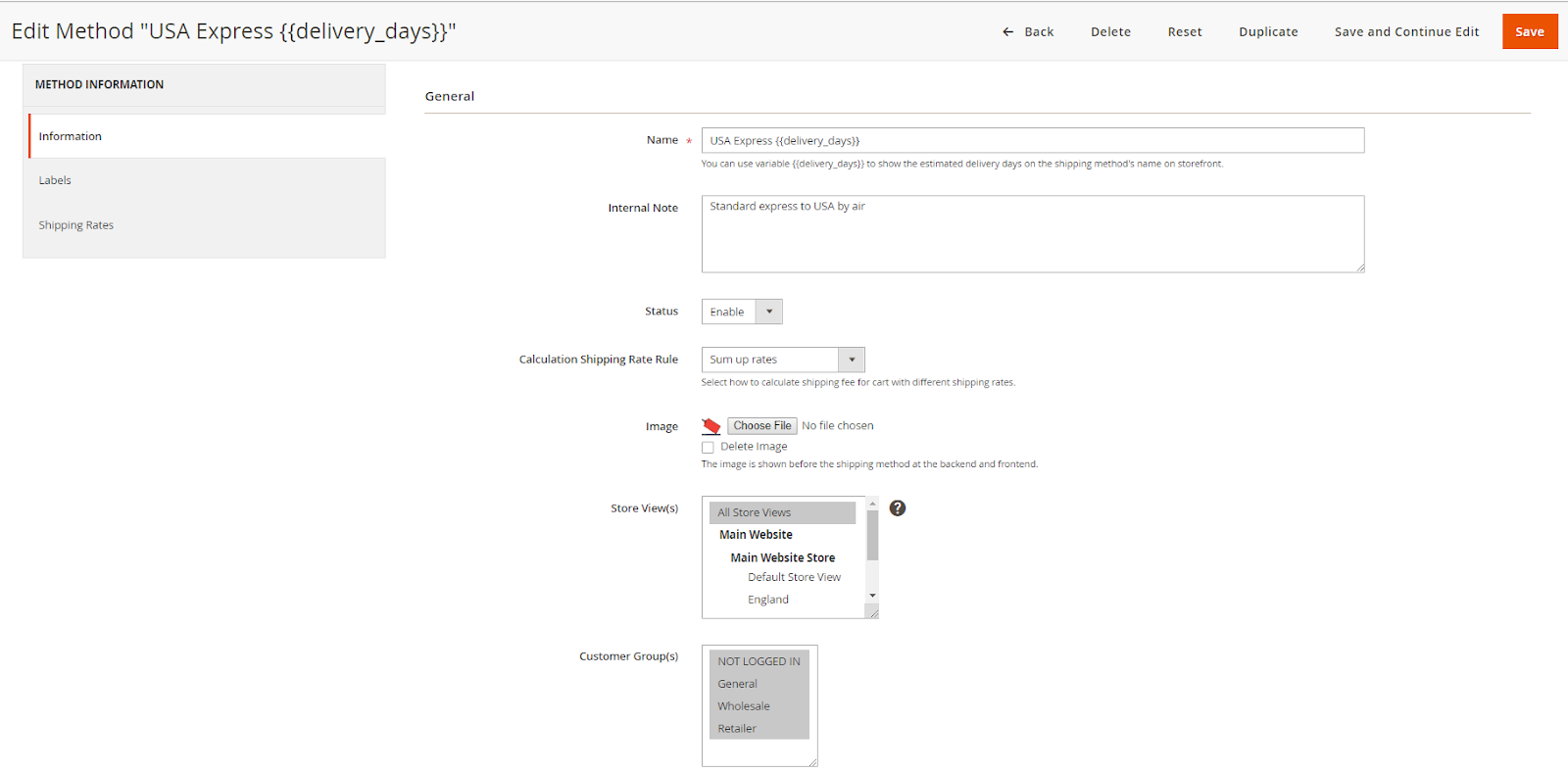Select Wholesale in Customer Groups list

pyautogui.click(x=744, y=706)
